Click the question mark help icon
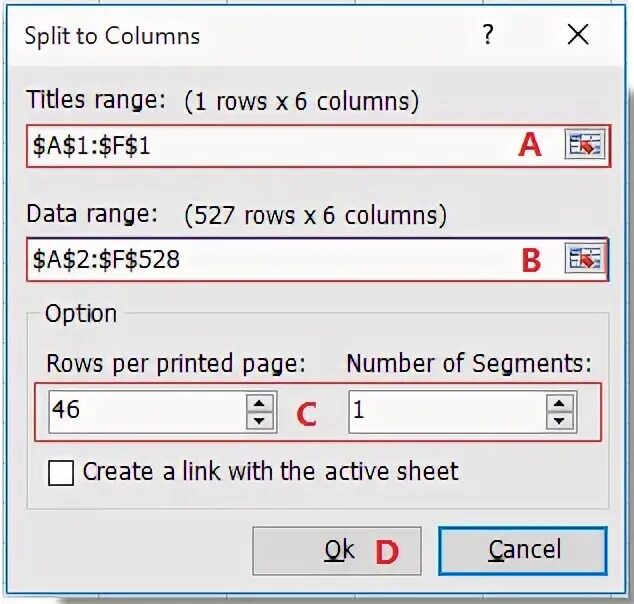Screen dimensions: 634x604 click(x=488, y=36)
